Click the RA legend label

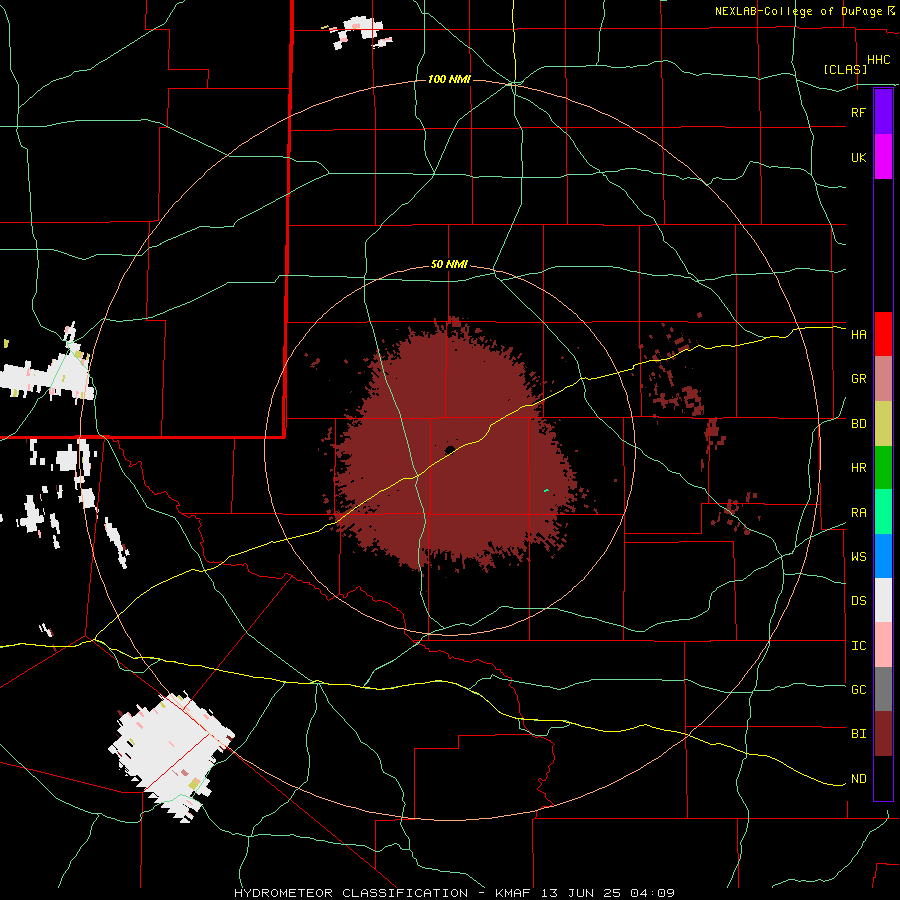[858, 513]
